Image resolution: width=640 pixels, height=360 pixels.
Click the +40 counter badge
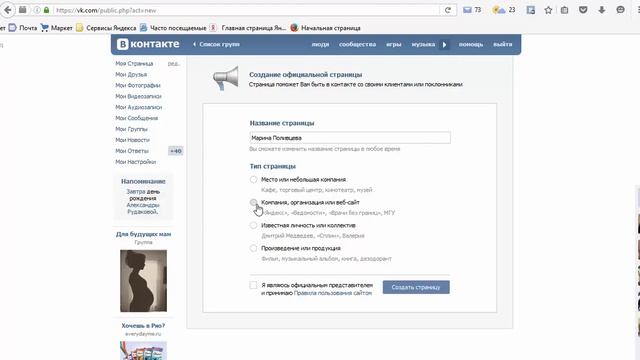coord(176,151)
